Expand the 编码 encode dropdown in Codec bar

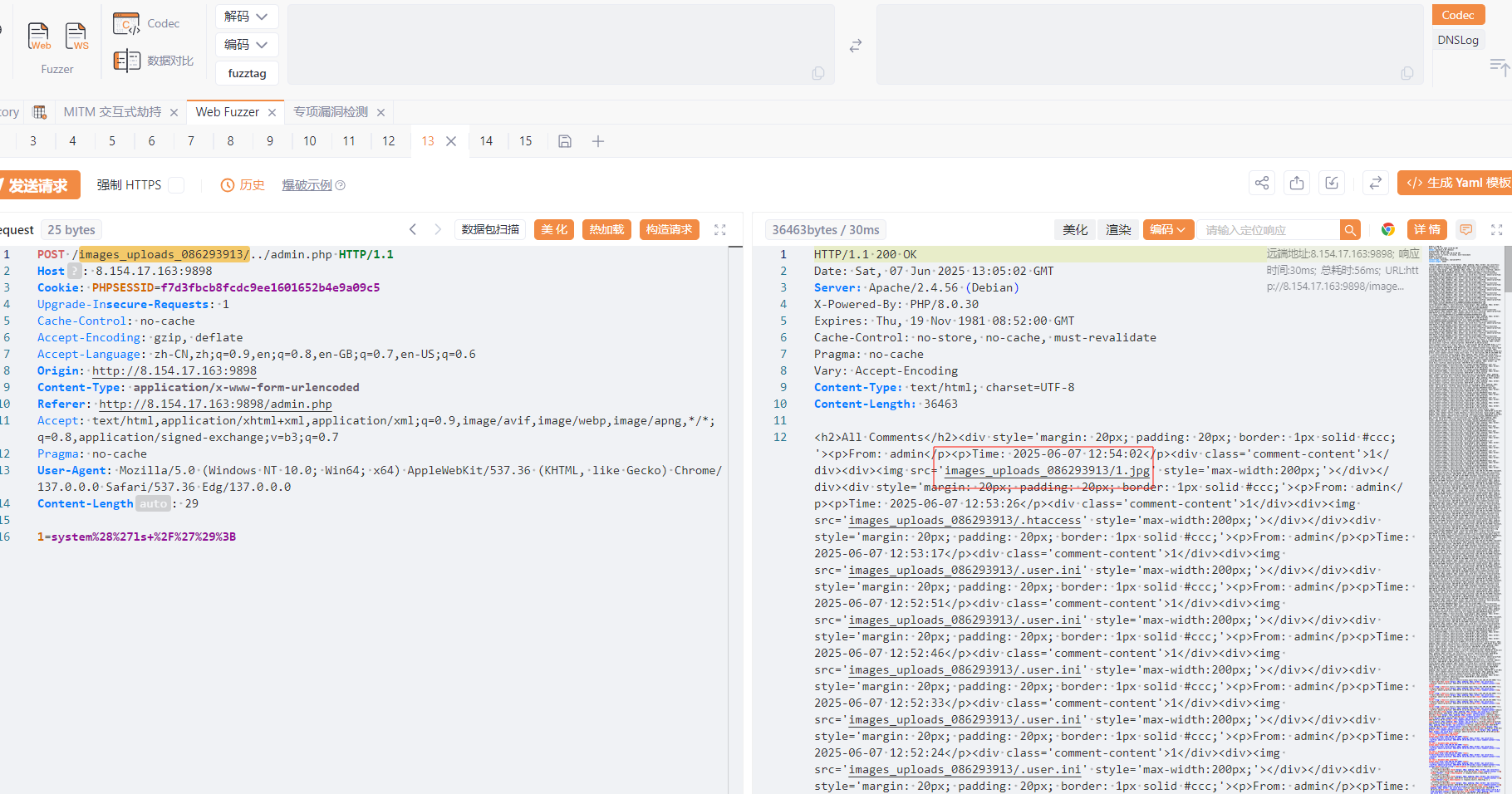(247, 45)
